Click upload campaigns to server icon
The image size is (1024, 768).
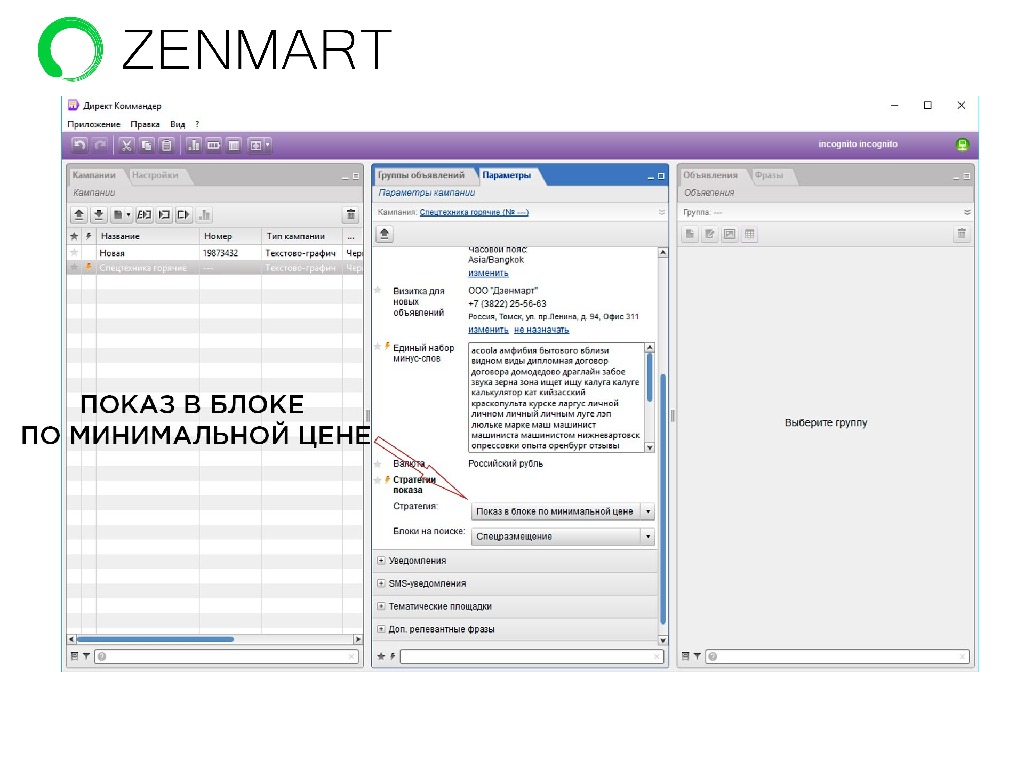(79, 215)
